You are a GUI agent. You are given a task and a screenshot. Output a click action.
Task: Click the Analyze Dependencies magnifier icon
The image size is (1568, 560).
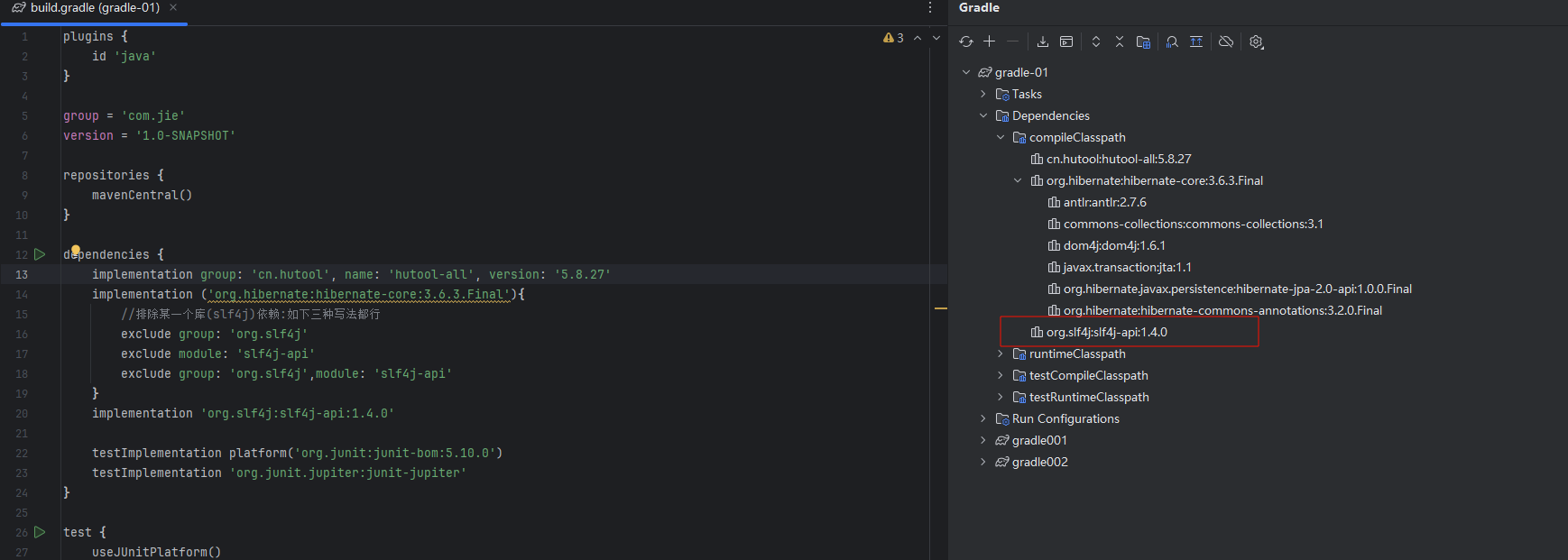1172,41
